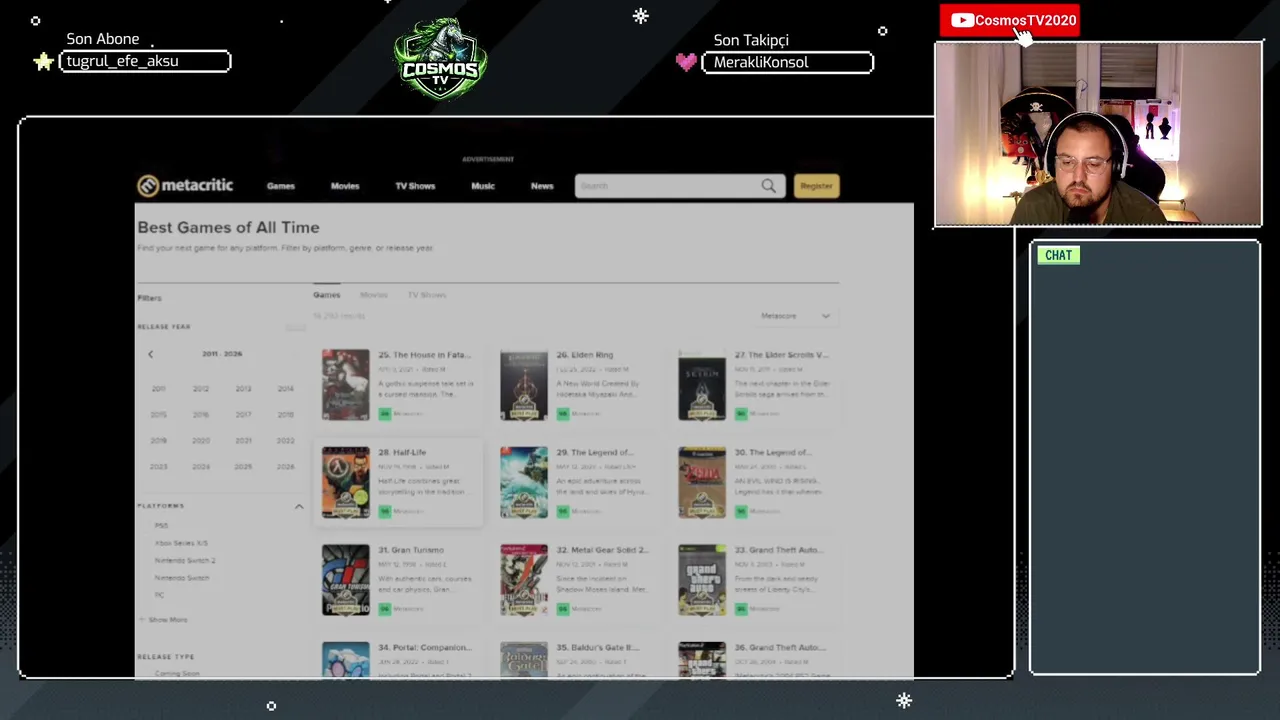The width and height of the screenshot is (1280, 720).
Task: Open cover art for game number 29
Action: coord(524,482)
